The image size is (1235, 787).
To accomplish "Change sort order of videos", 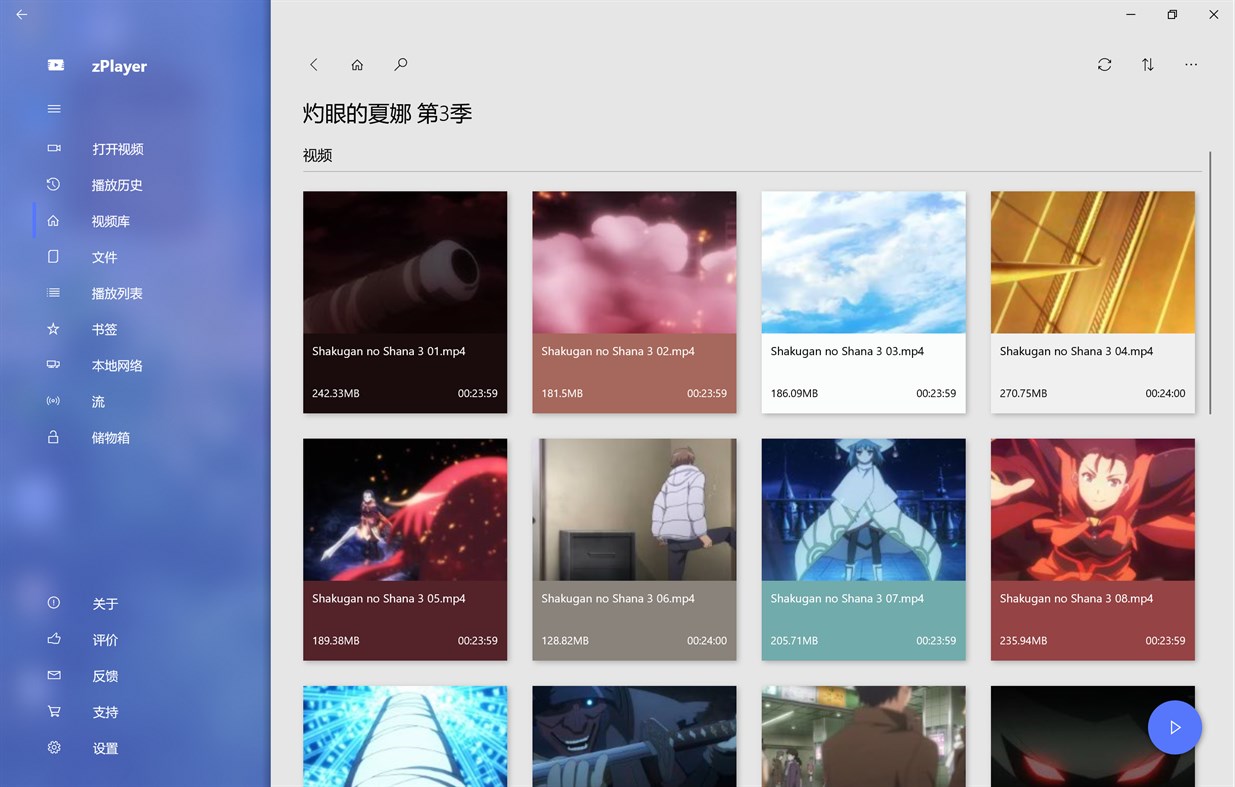I will pos(1147,64).
